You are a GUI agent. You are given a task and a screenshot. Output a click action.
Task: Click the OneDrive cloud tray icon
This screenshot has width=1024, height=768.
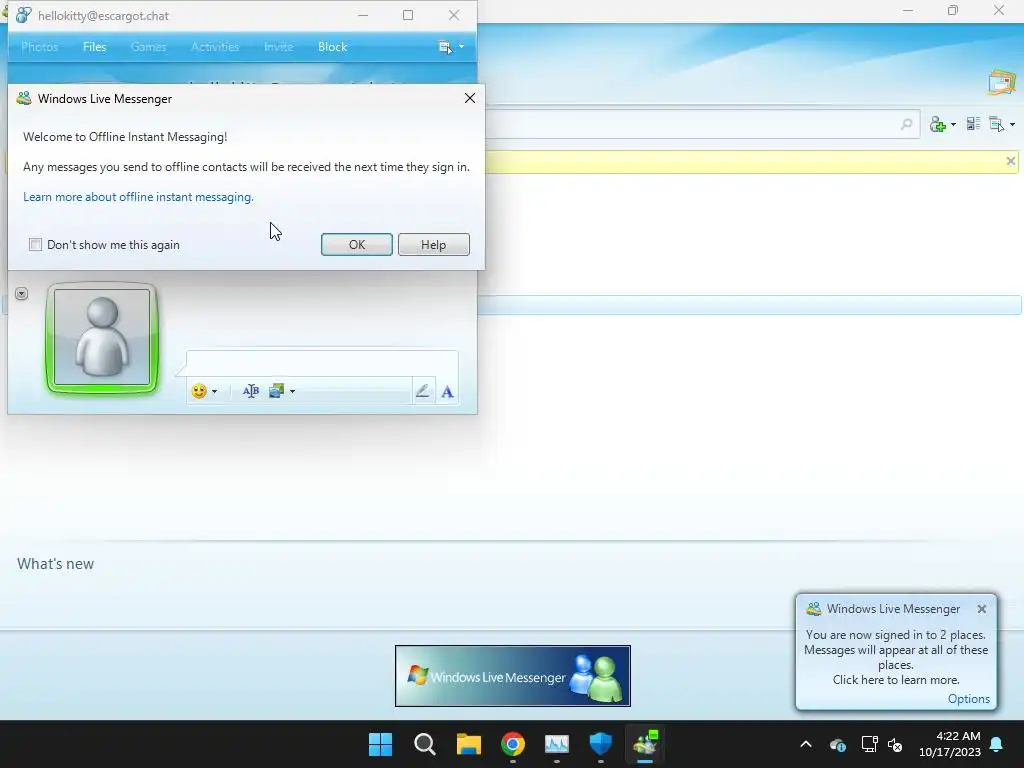(838, 744)
